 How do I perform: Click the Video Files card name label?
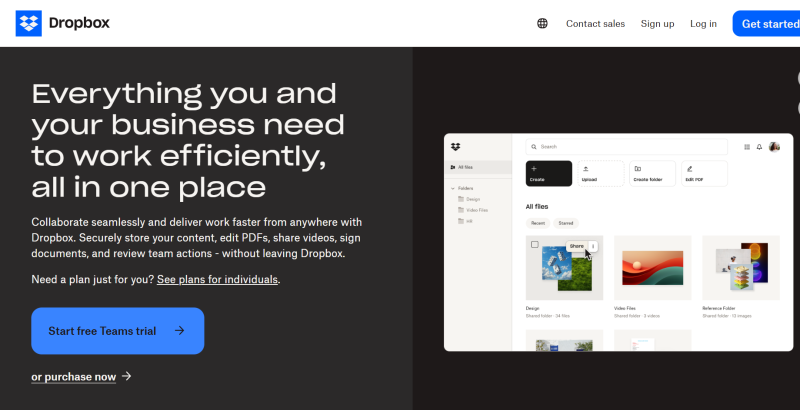pyautogui.click(x=624, y=309)
